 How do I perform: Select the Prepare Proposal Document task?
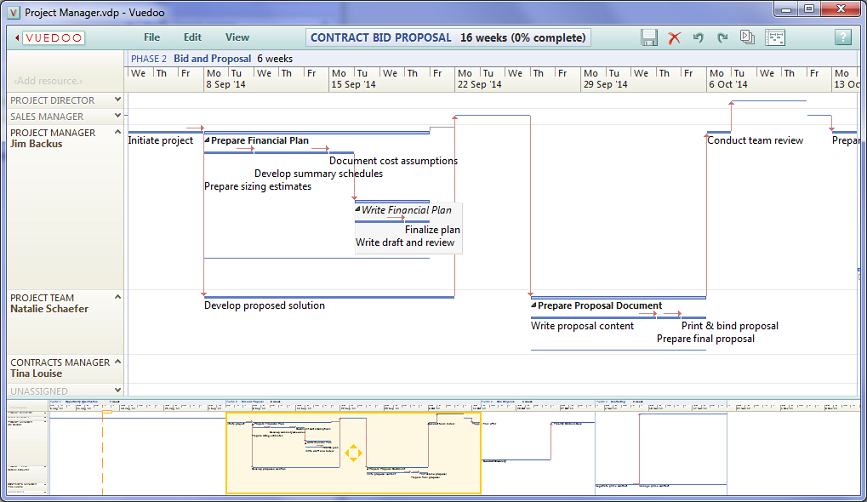[x=600, y=306]
